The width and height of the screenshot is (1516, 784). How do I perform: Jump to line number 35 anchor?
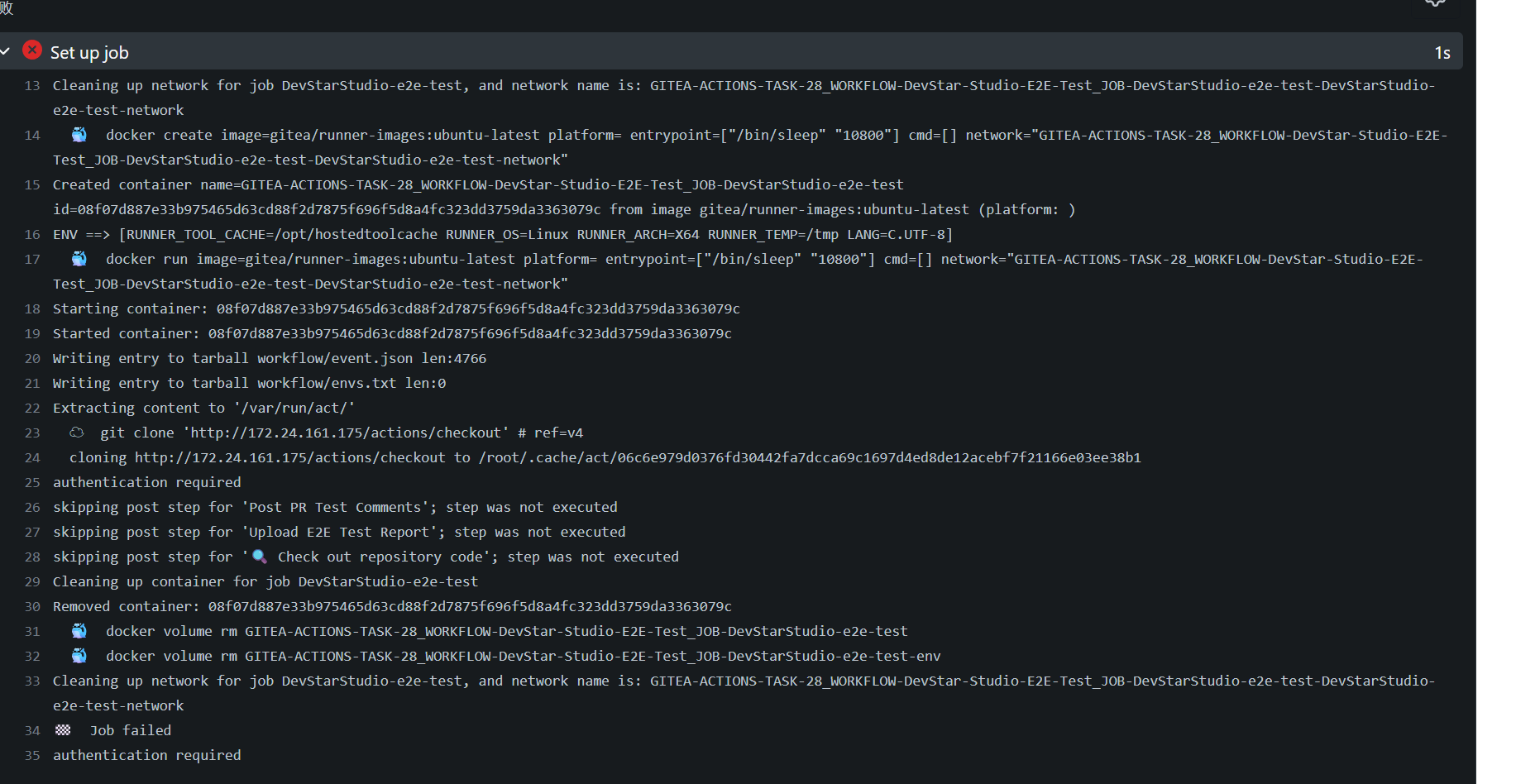tap(32, 756)
